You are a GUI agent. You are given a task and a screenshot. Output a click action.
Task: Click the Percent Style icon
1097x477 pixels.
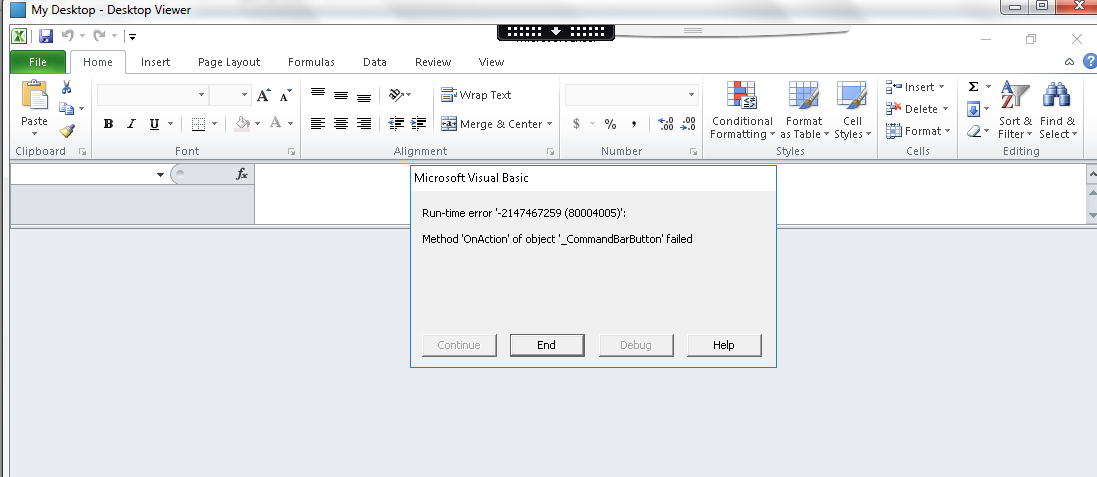click(x=610, y=124)
